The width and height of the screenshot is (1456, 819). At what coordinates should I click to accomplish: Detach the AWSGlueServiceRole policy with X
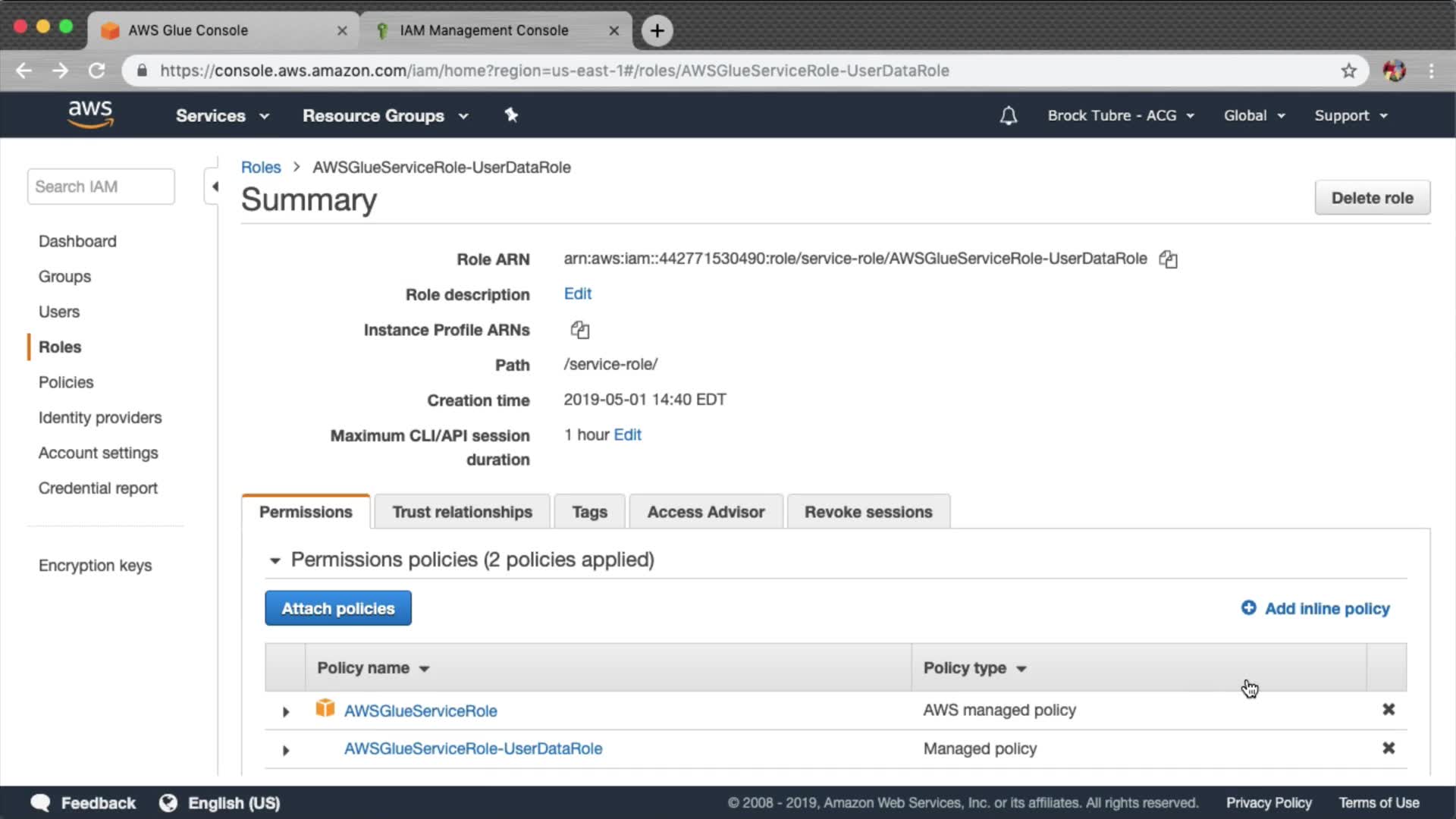point(1388,710)
